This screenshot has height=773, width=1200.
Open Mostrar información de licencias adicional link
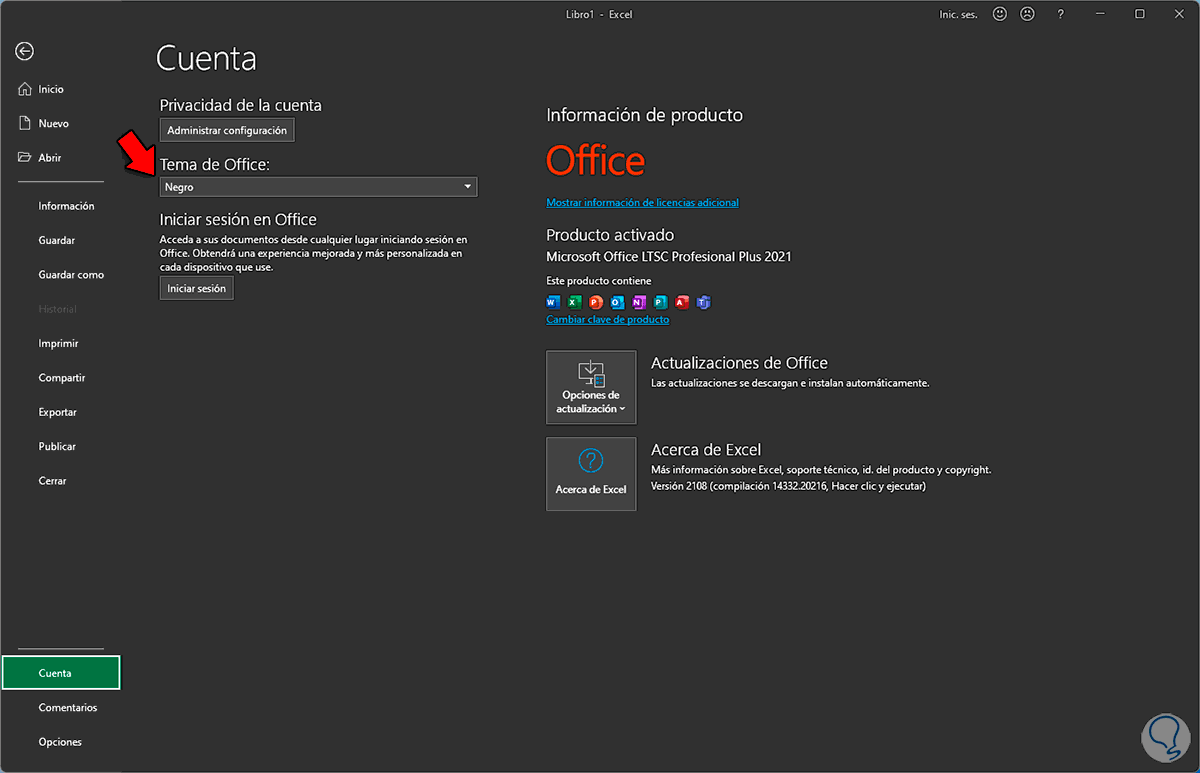click(x=642, y=203)
